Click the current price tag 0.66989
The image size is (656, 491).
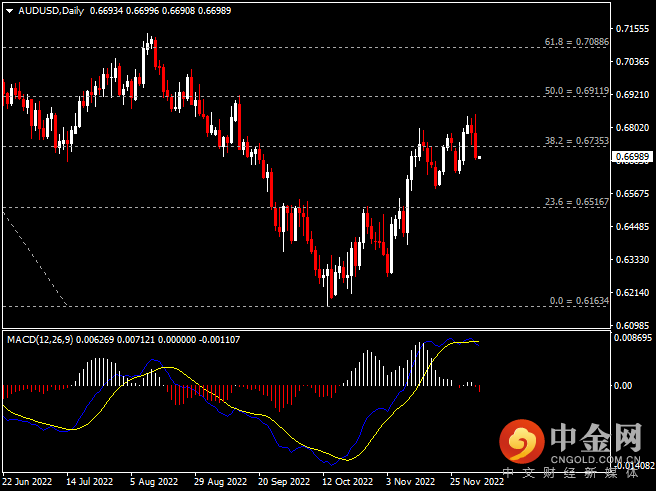634,157
